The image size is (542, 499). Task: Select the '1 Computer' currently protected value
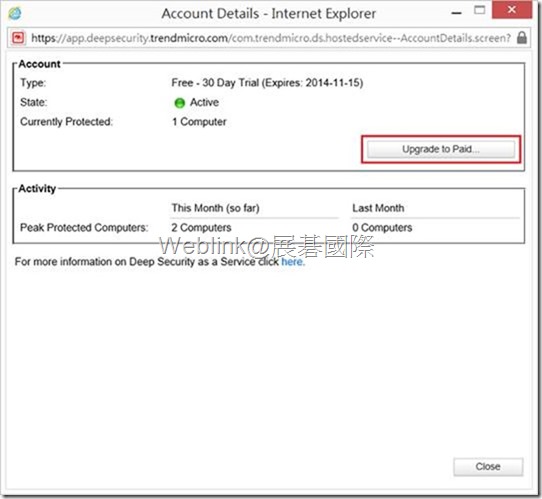click(199, 122)
